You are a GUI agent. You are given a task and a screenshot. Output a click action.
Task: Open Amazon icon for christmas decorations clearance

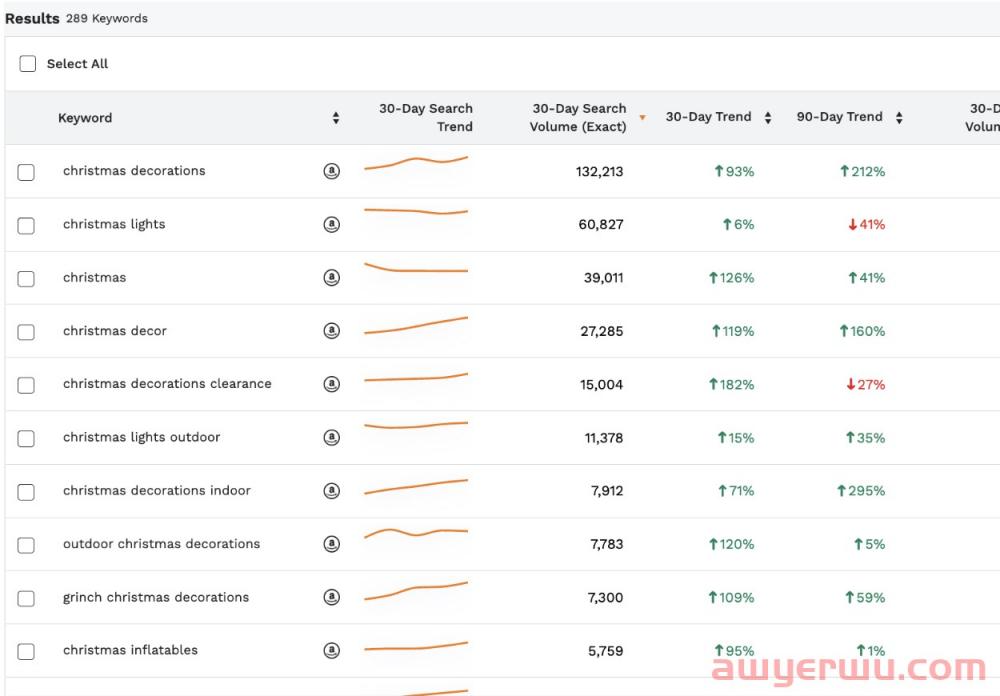click(x=332, y=384)
